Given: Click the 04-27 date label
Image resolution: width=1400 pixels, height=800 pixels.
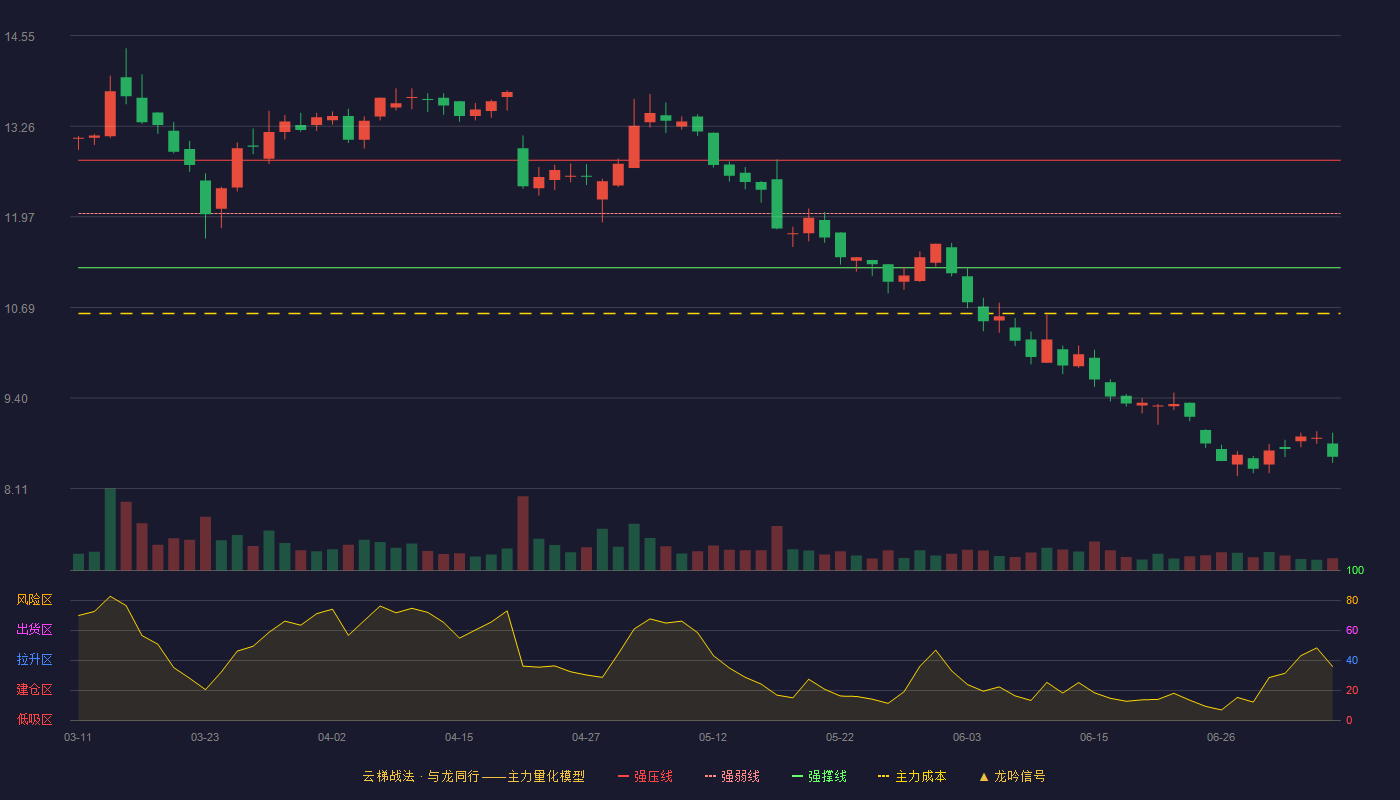Looking at the screenshot, I should [x=586, y=737].
